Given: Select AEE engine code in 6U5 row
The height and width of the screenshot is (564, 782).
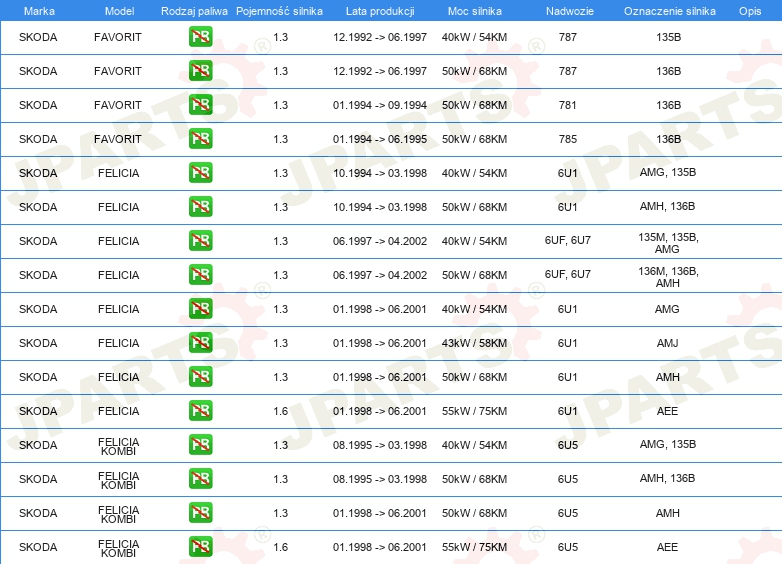Looking at the screenshot, I should [667, 547].
